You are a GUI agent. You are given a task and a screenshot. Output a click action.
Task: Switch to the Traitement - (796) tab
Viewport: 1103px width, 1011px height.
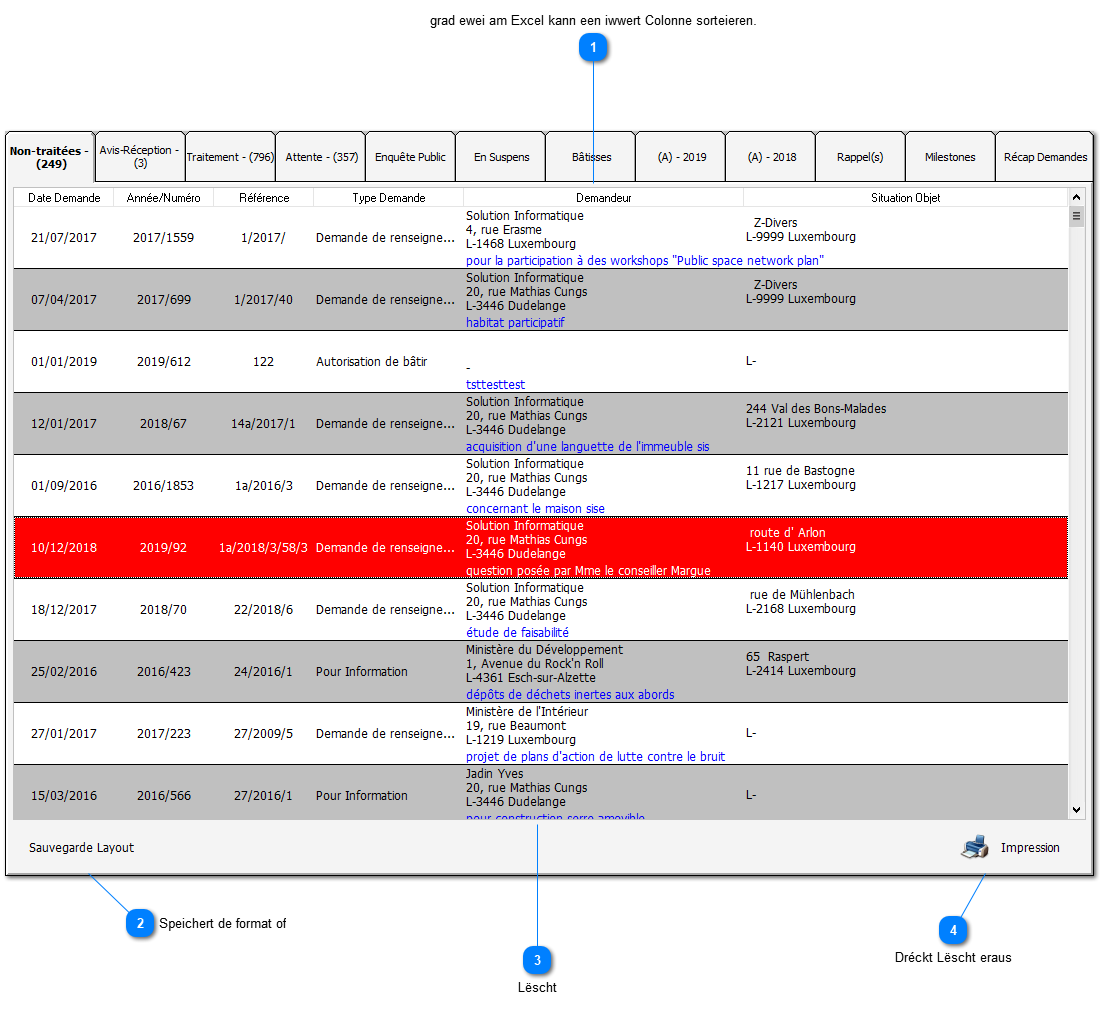click(230, 157)
